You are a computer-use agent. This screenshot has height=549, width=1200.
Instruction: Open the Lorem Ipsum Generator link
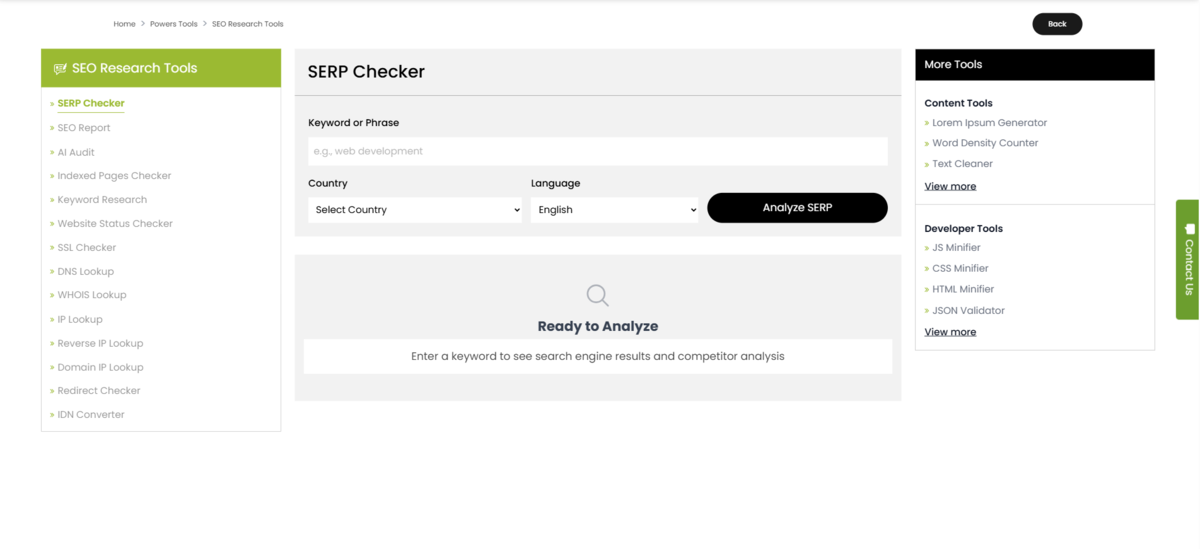pos(989,123)
